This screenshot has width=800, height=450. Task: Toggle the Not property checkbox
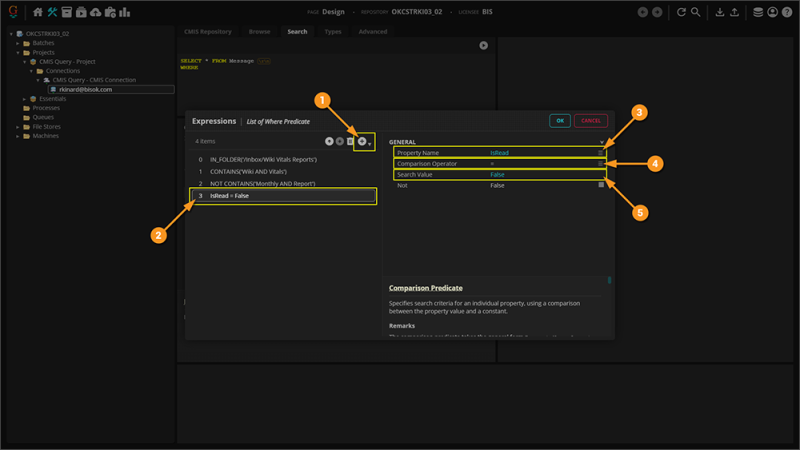click(601, 185)
